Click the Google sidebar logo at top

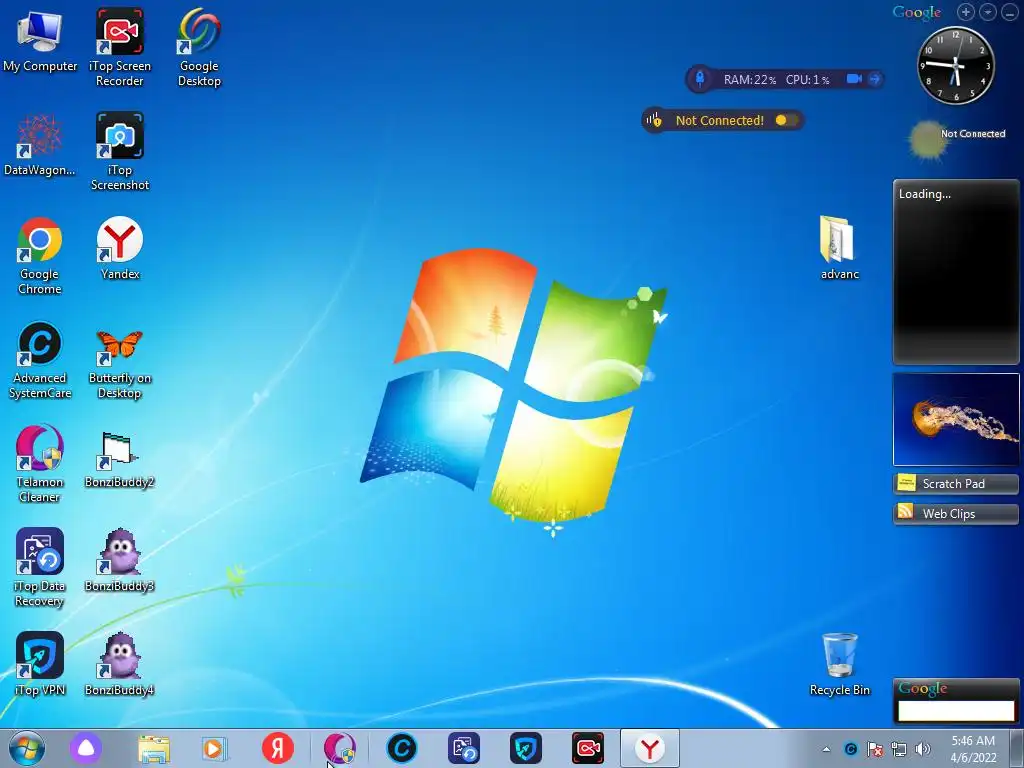pos(916,12)
